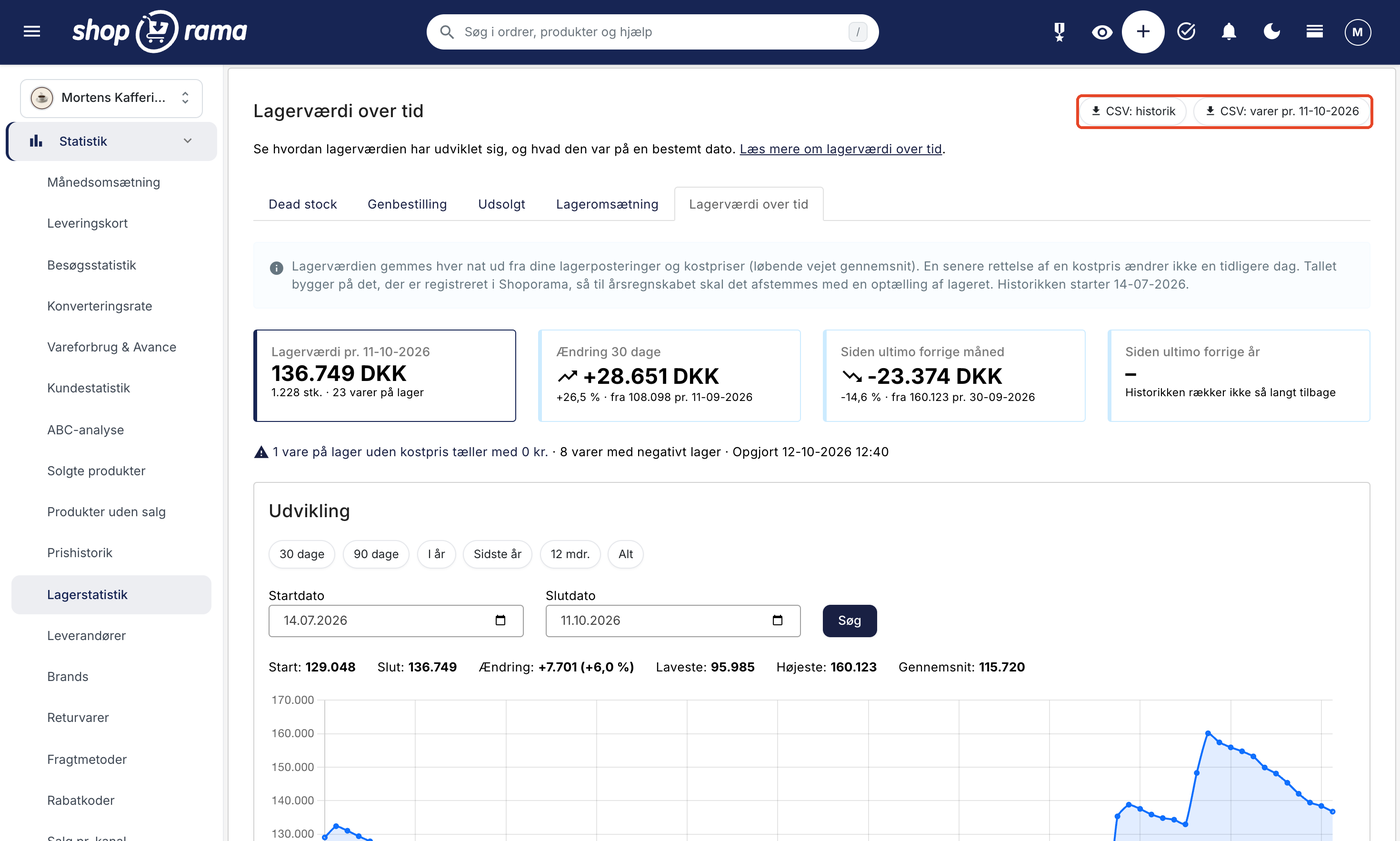
Task: Click the search magnifier icon
Action: tap(447, 32)
